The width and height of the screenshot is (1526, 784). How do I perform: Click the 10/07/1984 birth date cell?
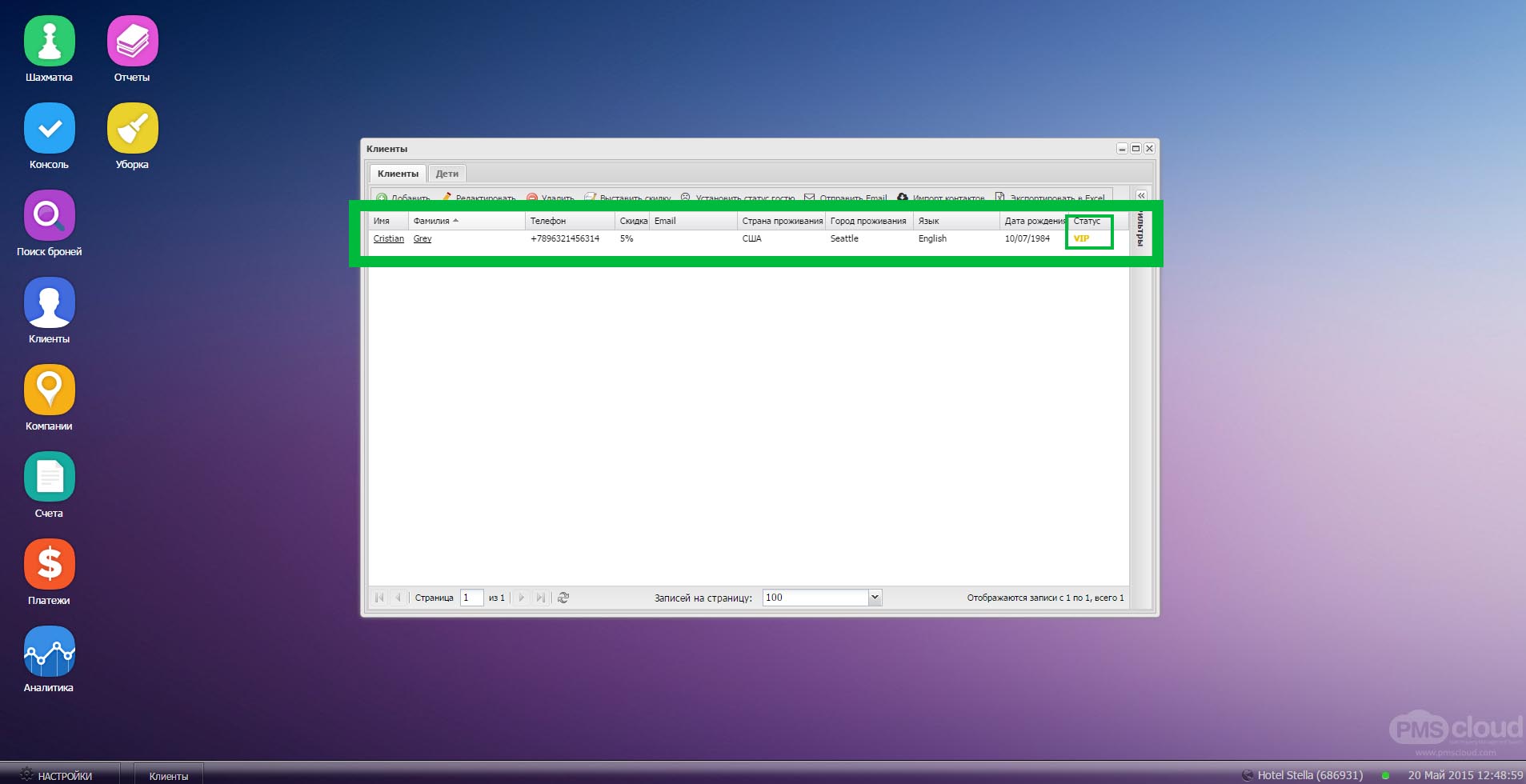click(x=1027, y=238)
